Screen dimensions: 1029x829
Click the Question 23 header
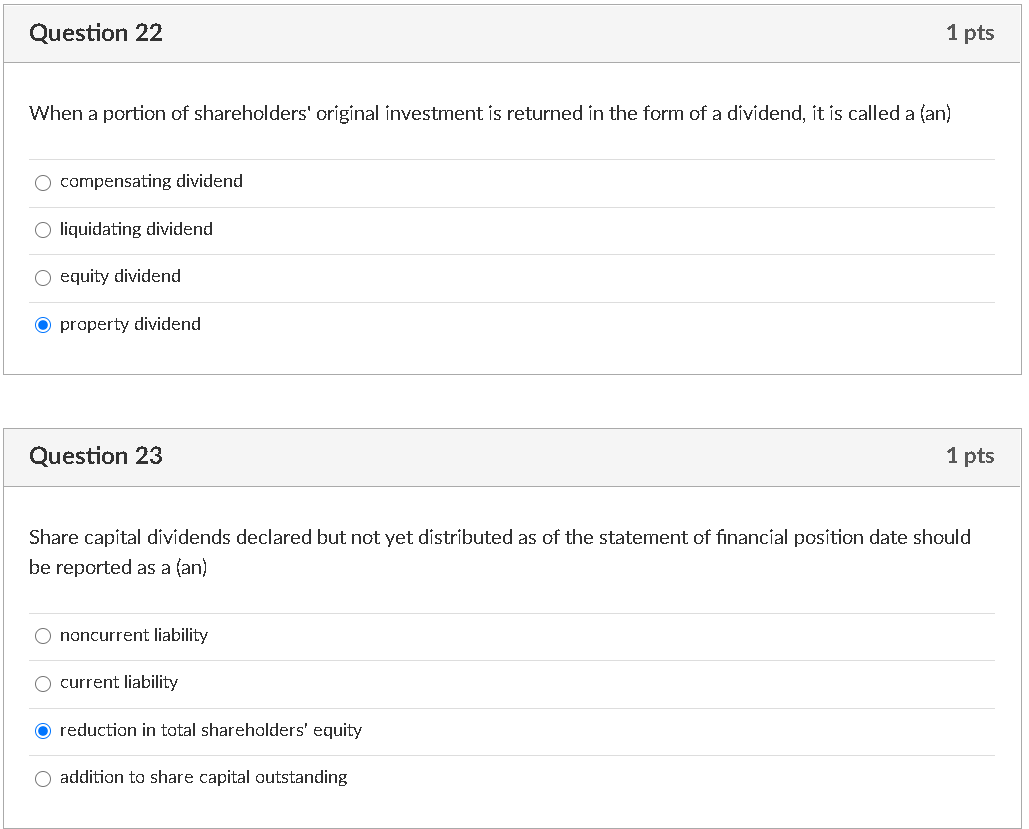point(97,456)
